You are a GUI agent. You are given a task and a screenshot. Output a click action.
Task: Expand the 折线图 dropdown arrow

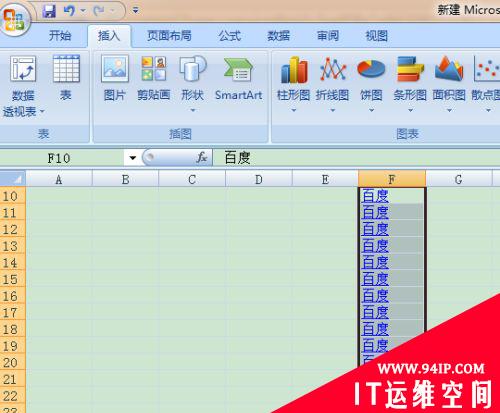pos(333,110)
